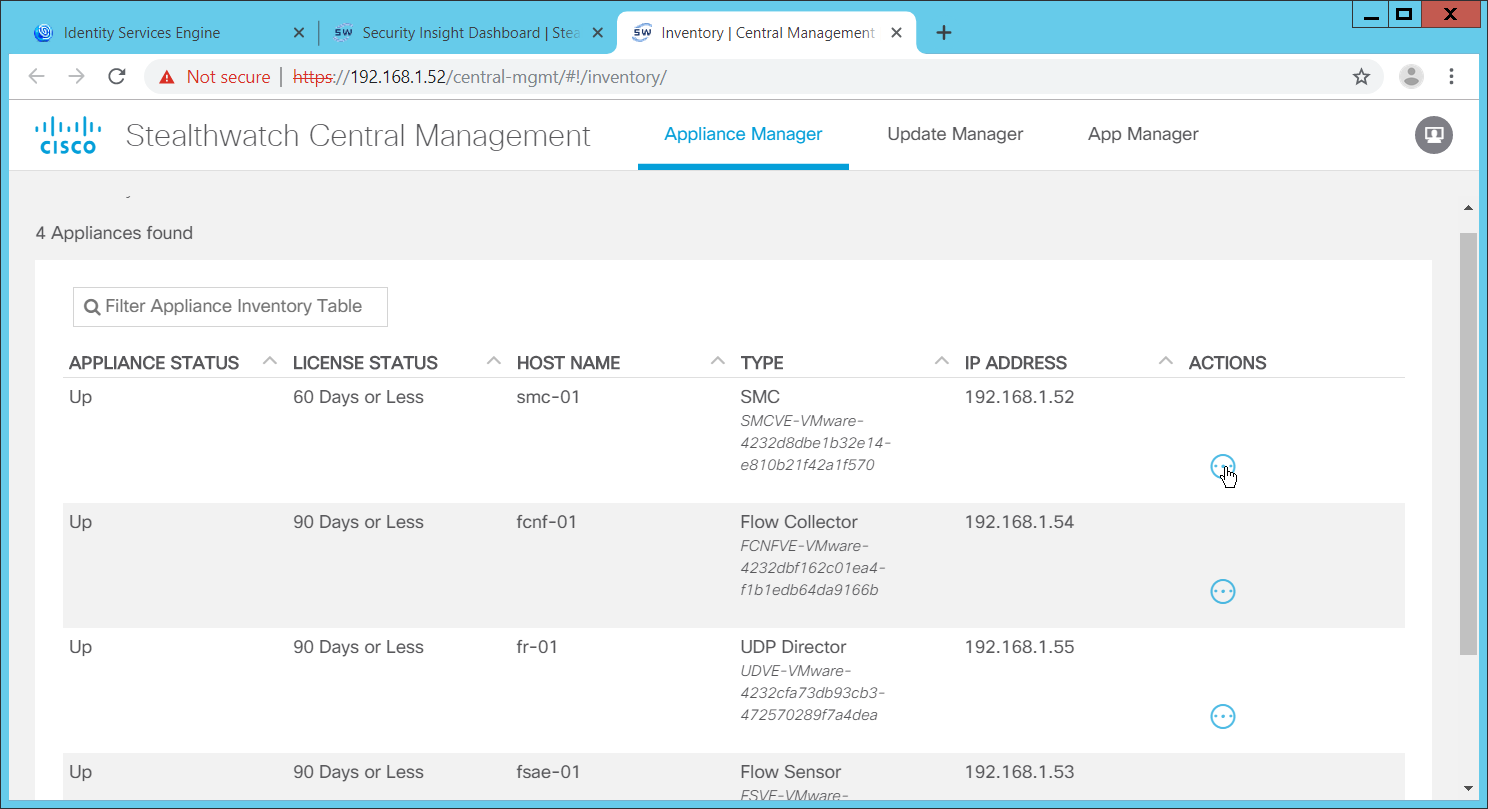This screenshot has height=809, width=1488.
Task: Switch to the Update Manager tab
Action: (955, 134)
